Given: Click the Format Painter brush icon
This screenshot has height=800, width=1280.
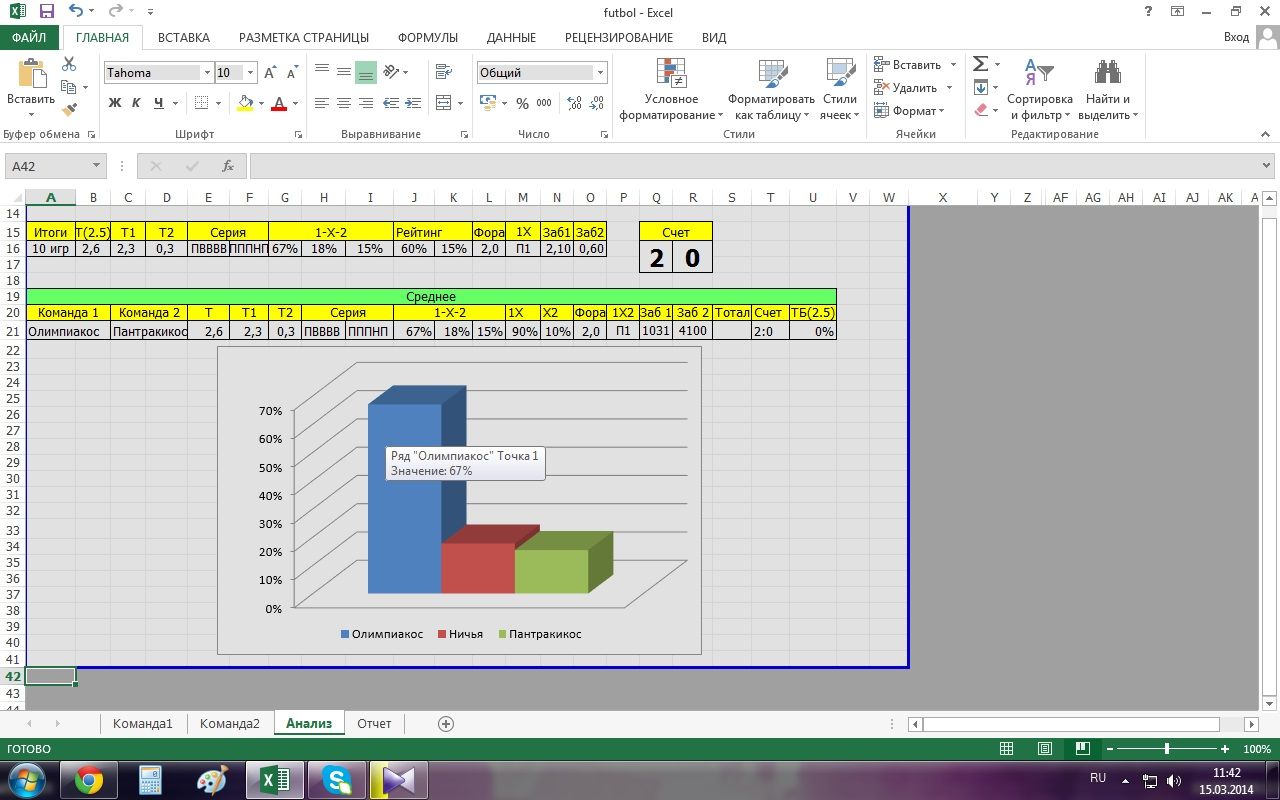Looking at the screenshot, I should (69, 110).
